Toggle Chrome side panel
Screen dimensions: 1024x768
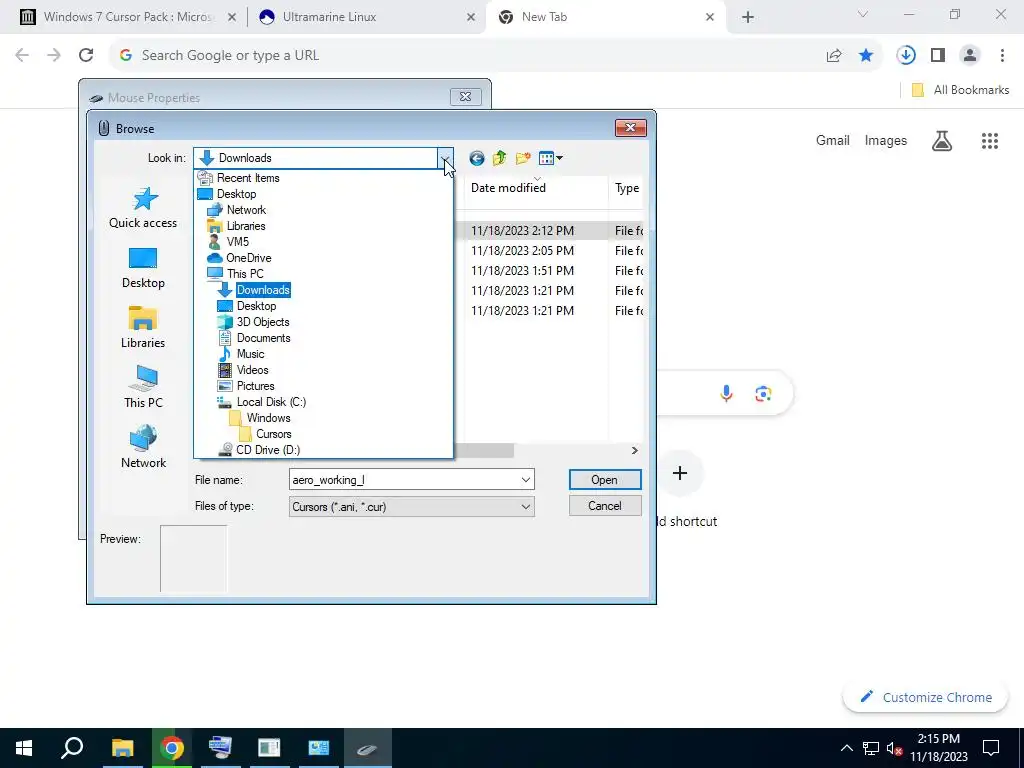click(x=938, y=56)
